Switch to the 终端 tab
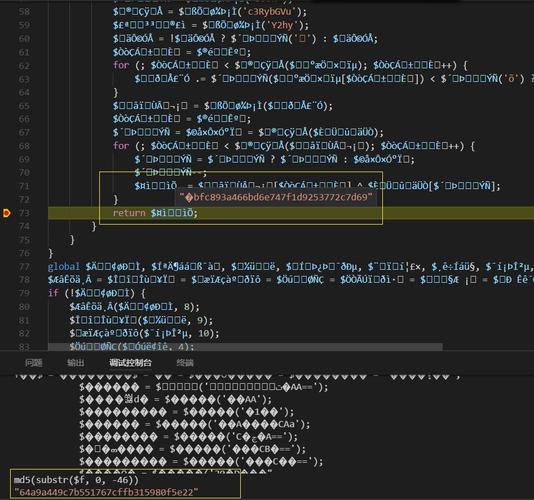534x500 pixels. click(185, 363)
